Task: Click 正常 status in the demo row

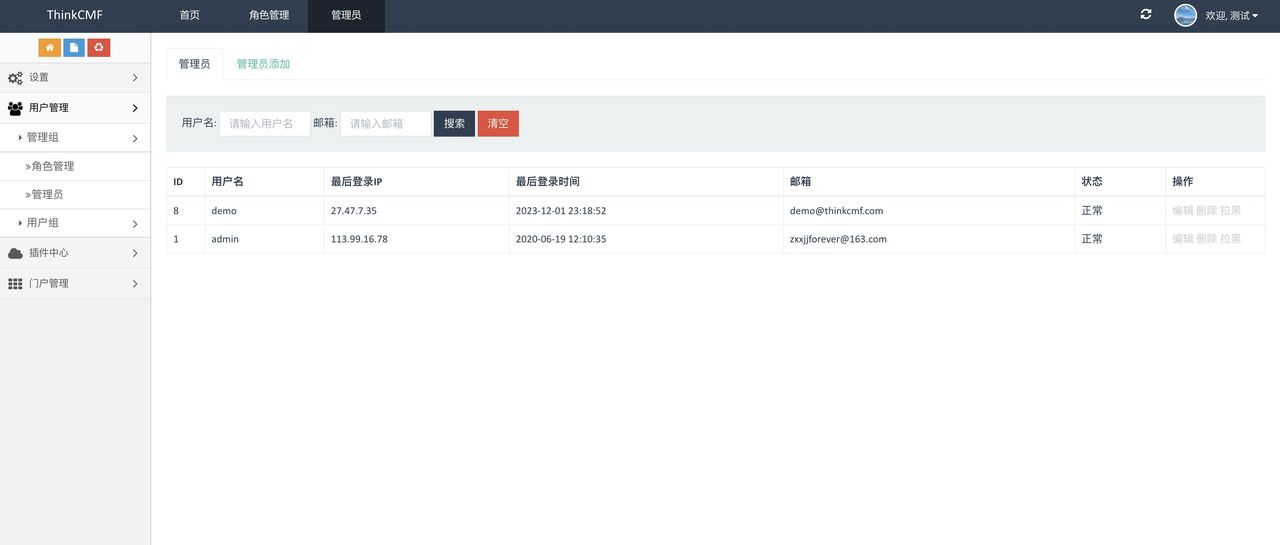Action: coord(1092,211)
